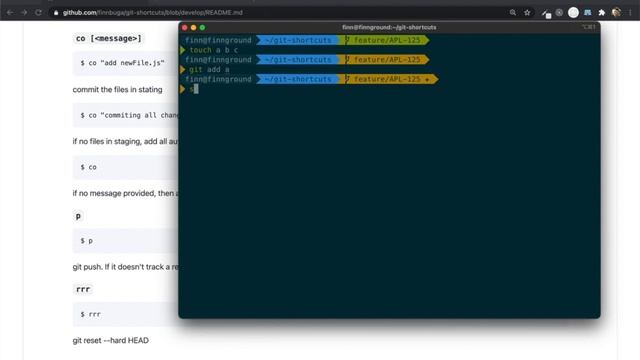Maximize the terminal window
Image resolution: width=640 pixels, height=360 pixels.
click(x=202, y=27)
